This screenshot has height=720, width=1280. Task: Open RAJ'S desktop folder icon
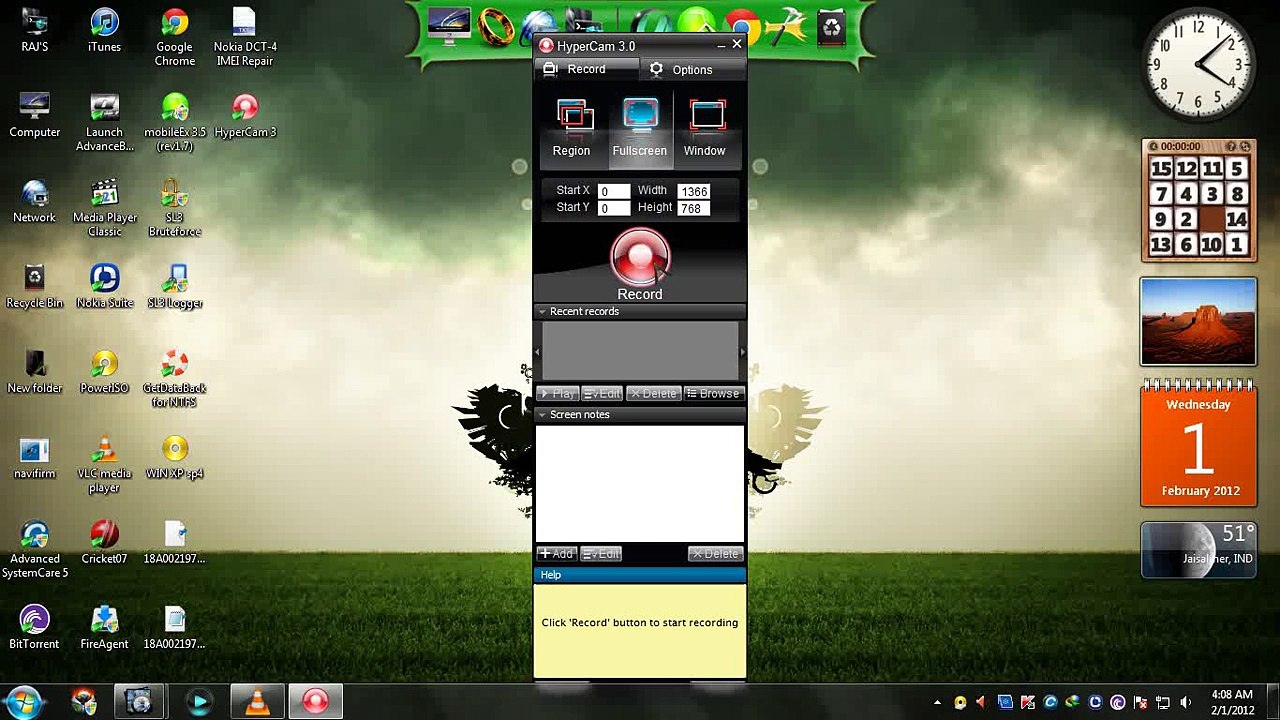(34, 31)
